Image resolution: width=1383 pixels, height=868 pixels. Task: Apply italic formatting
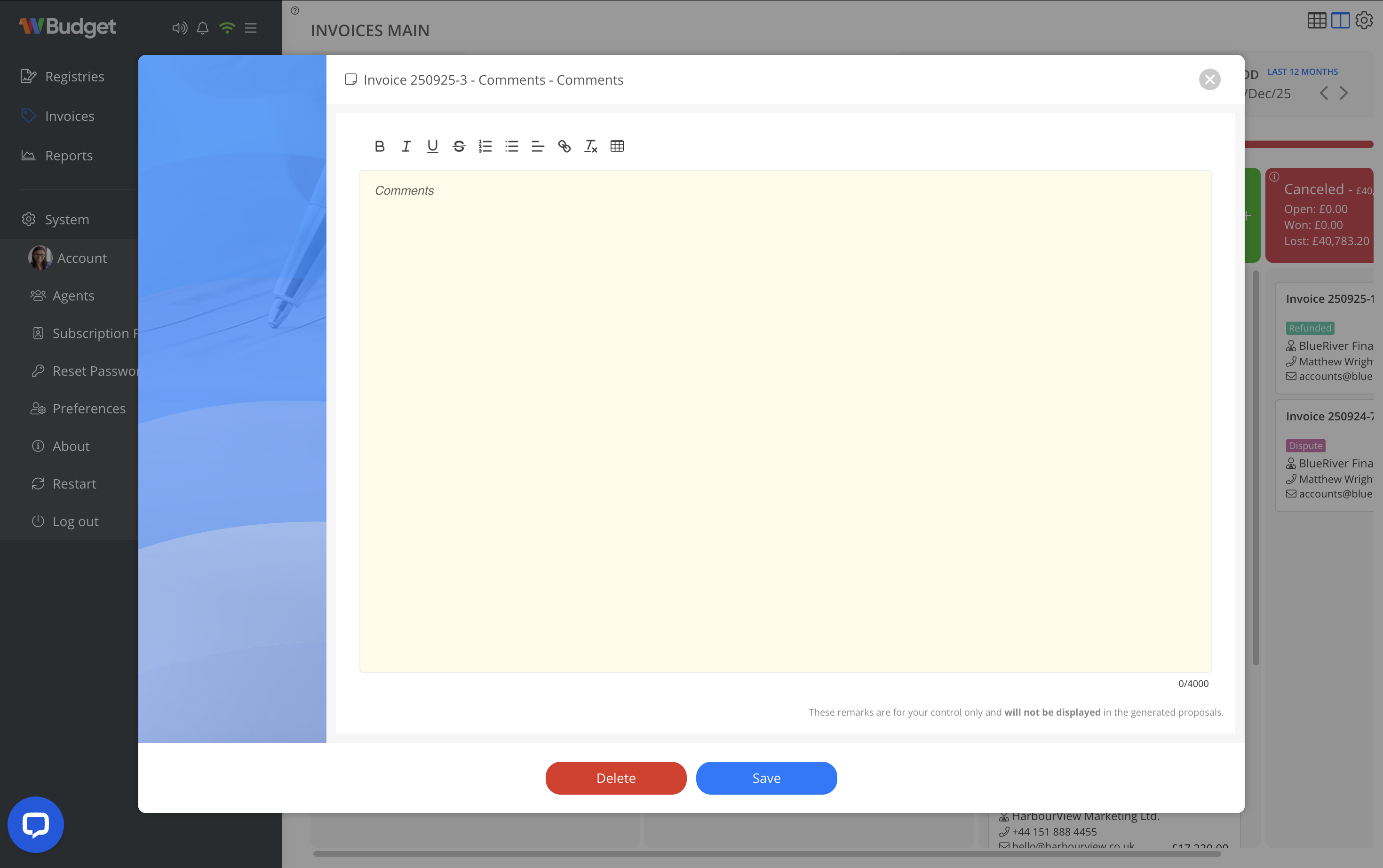point(406,146)
